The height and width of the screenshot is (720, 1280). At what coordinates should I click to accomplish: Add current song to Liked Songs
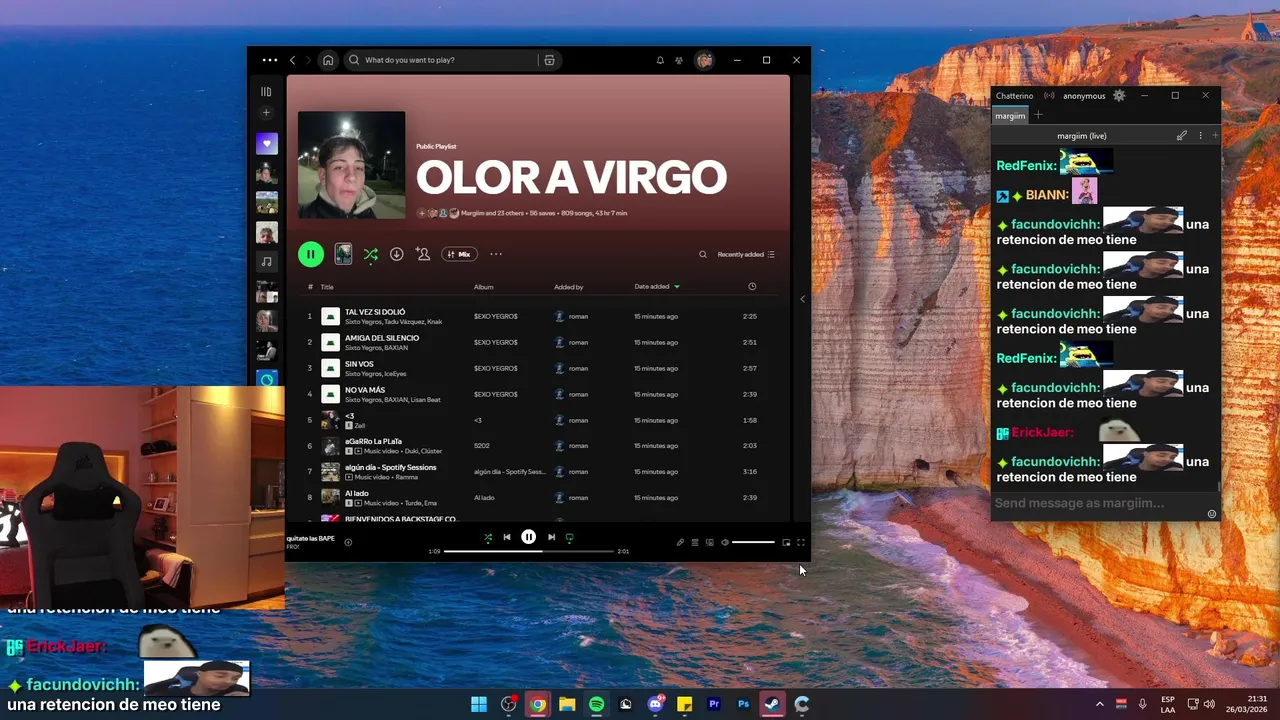click(348, 542)
